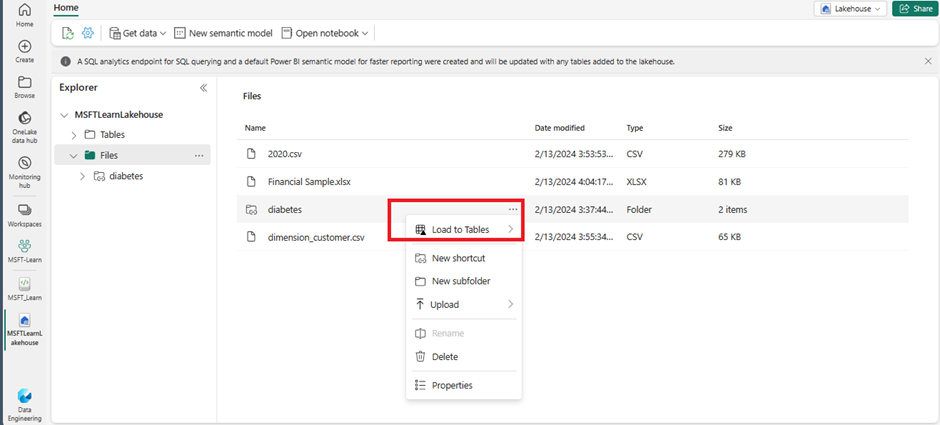The image size is (940, 425).
Task: Dismiss the SQL analytics endpoint banner
Action: tap(928, 61)
